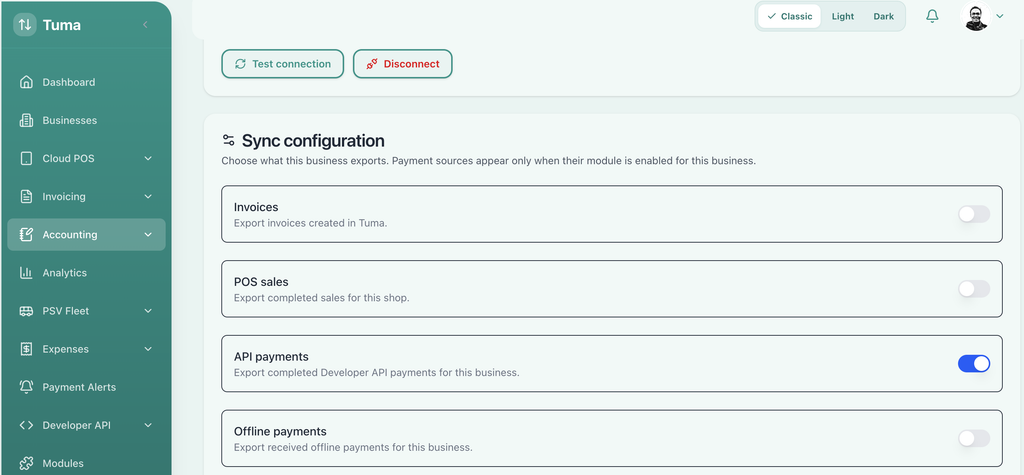Enable the Invoices export toggle
The height and width of the screenshot is (475, 1024).
pos(974,214)
